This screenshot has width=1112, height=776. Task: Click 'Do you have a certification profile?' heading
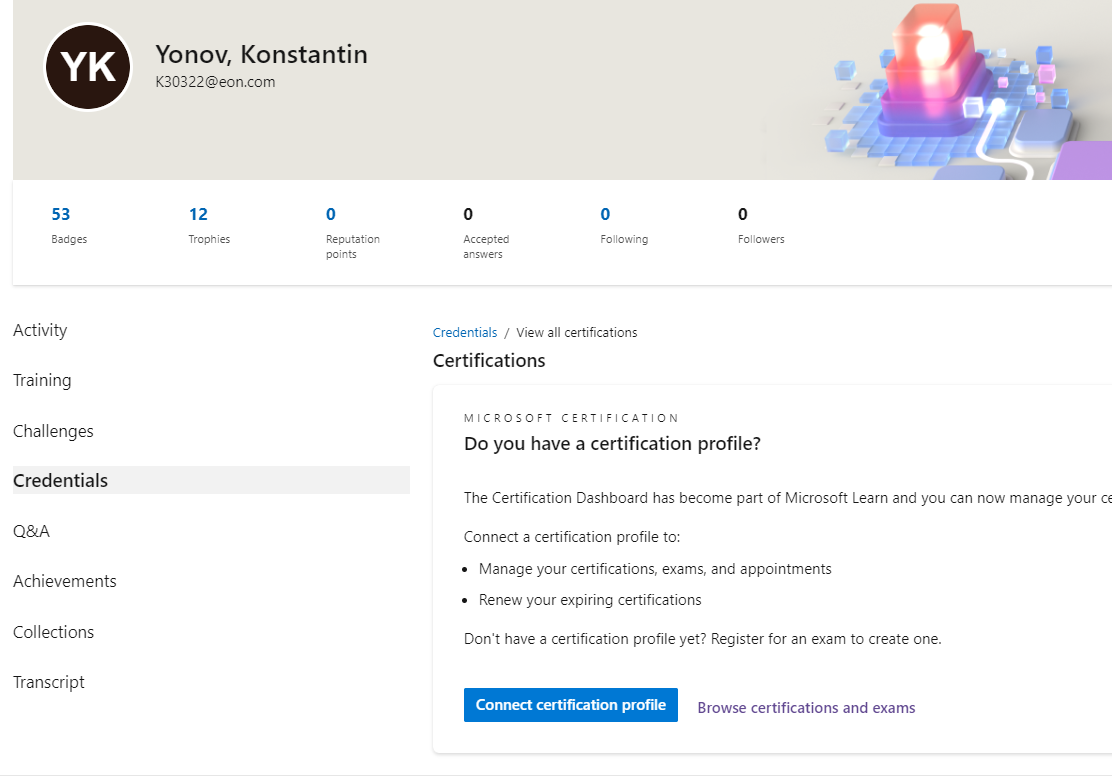(612, 444)
